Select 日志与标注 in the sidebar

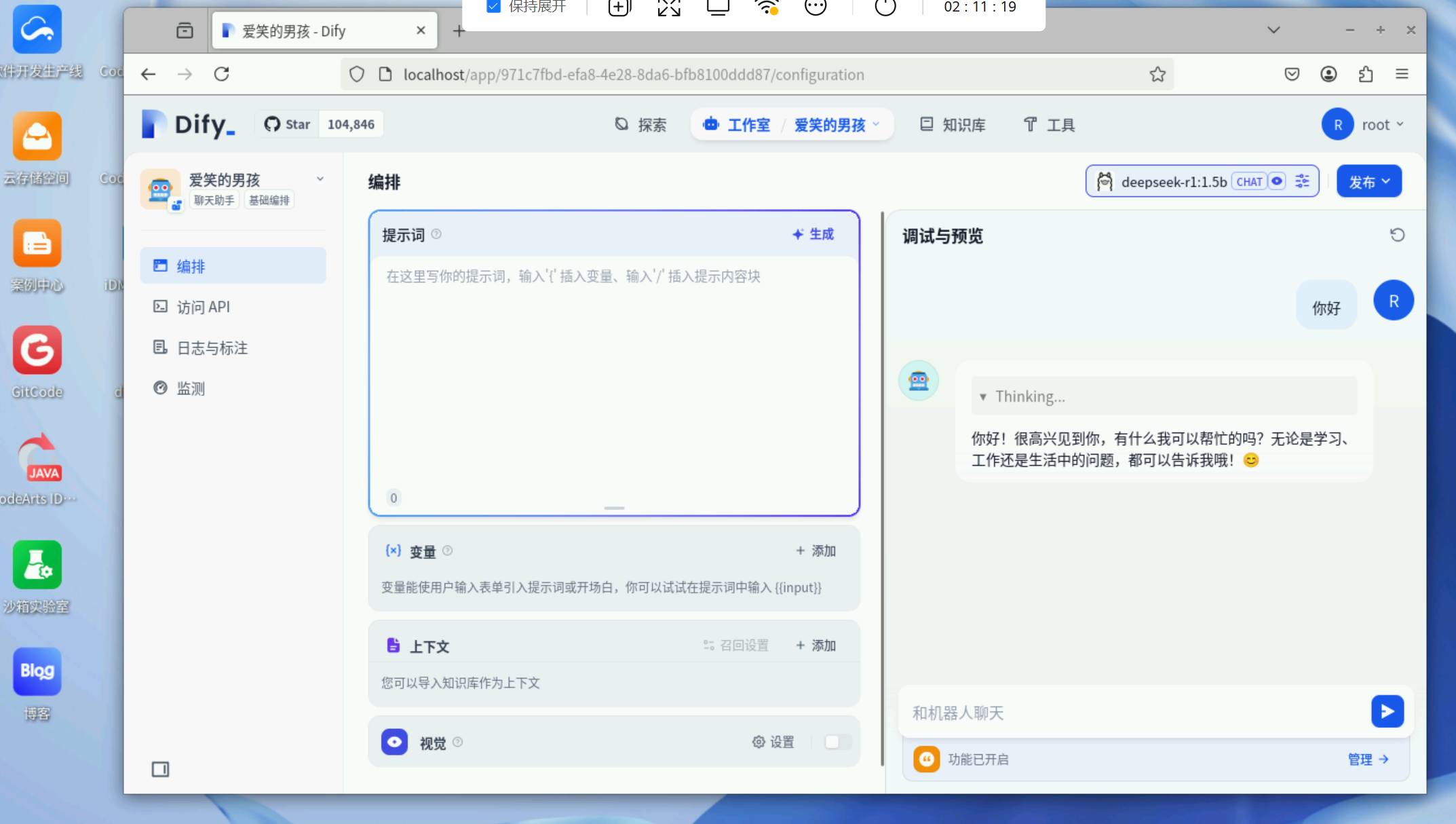233,348
